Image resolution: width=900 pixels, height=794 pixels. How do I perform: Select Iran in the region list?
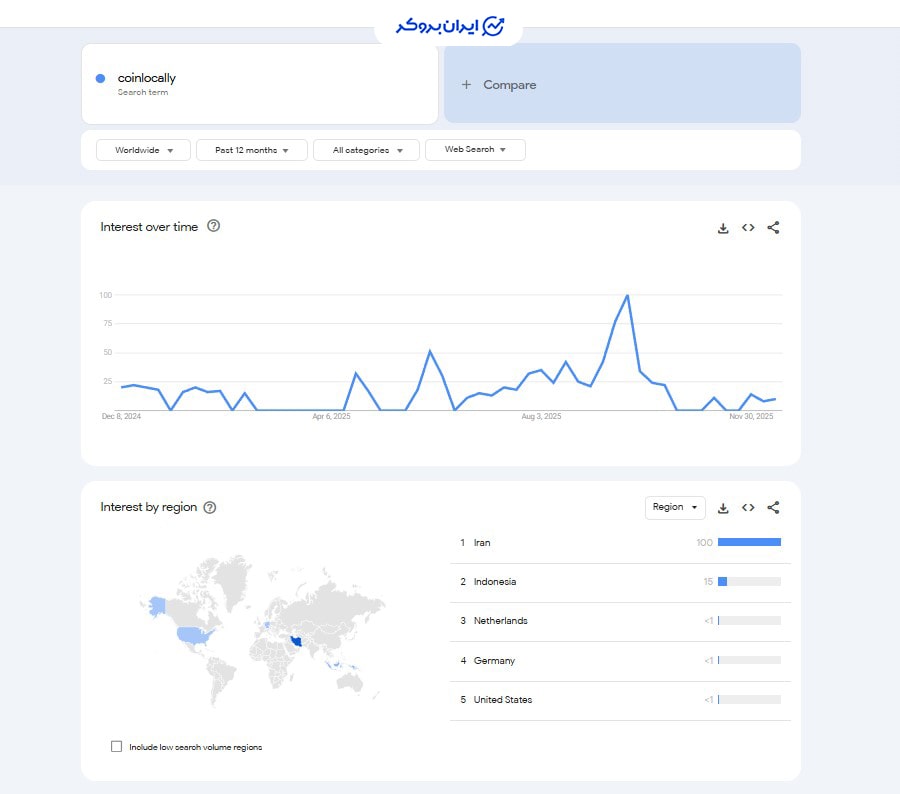coord(620,543)
